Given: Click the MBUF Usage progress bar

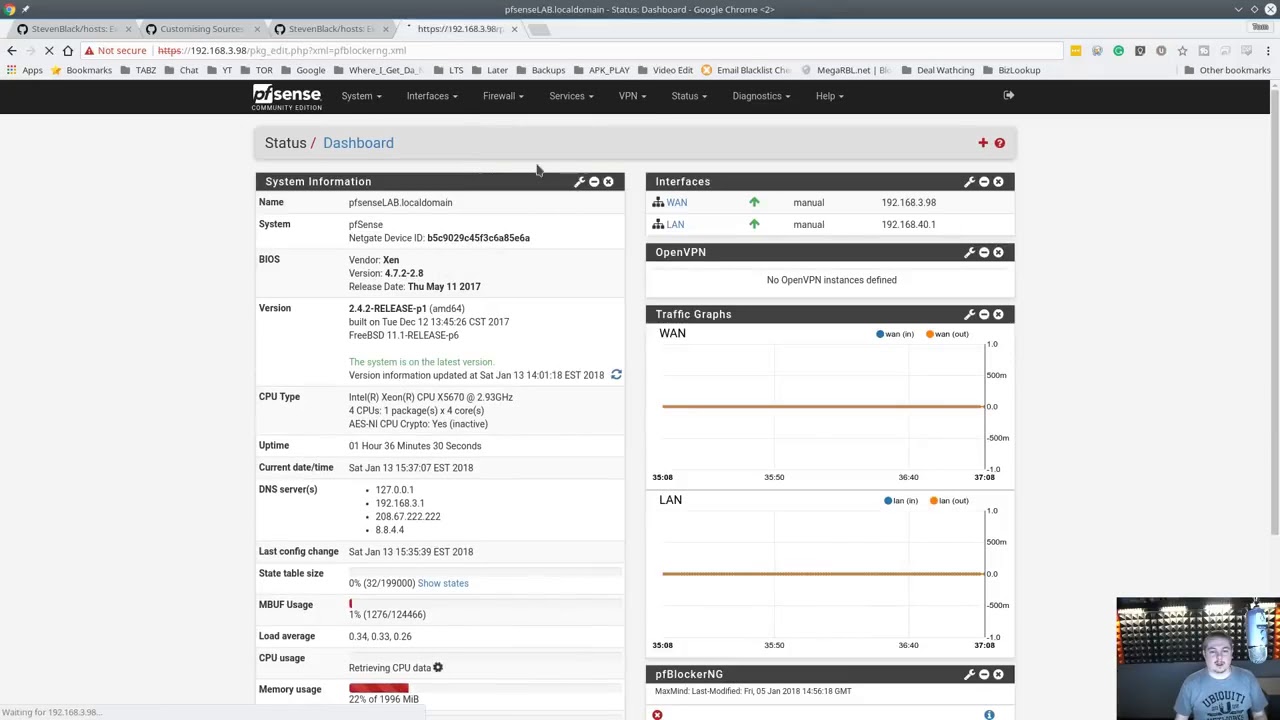Looking at the screenshot, I should [x=485, y=603].
